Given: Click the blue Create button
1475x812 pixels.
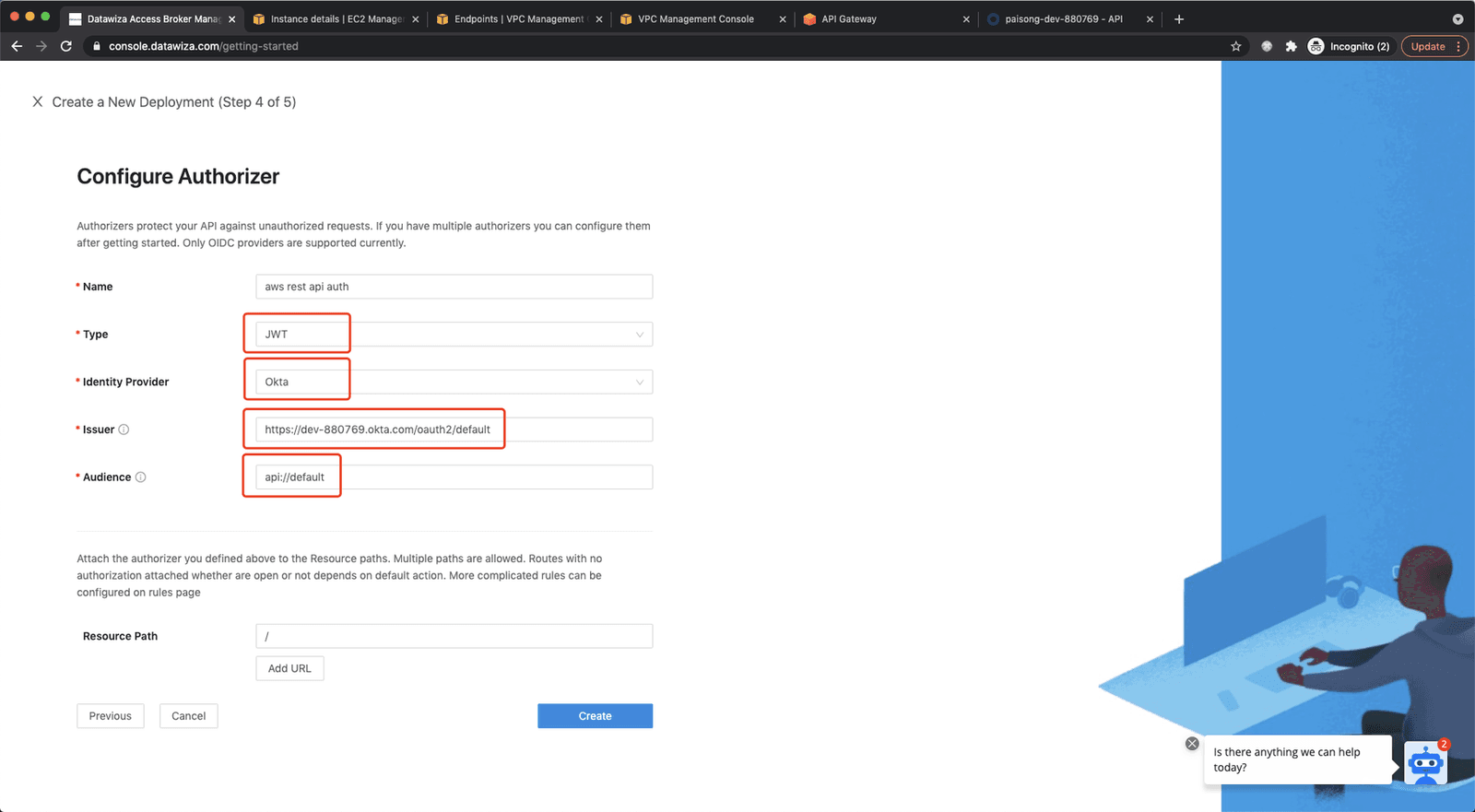Looking at the screenshot, I should pos(595,716).
